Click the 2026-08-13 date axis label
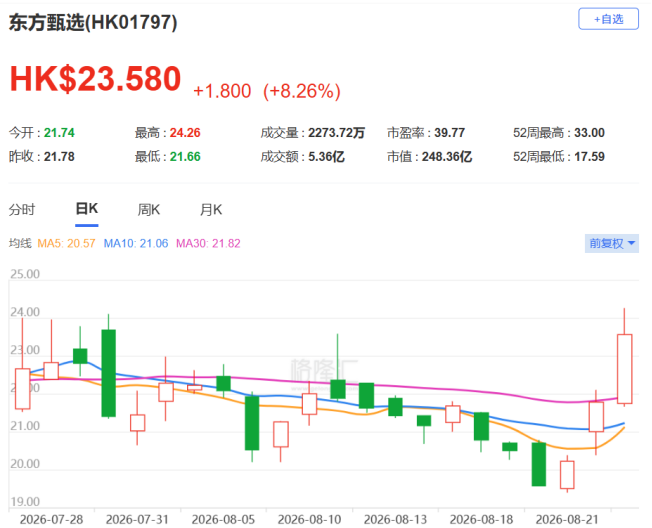 tap(395, 519)
